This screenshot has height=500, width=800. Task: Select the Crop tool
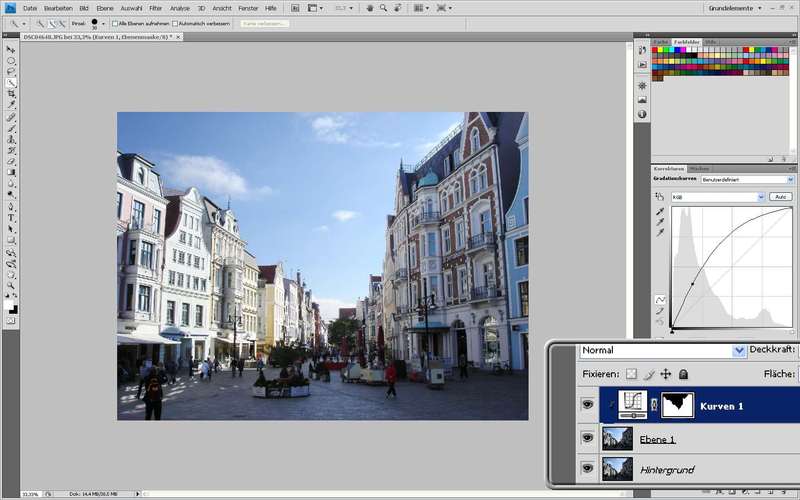pyautogui.click(x=11, y=94)
